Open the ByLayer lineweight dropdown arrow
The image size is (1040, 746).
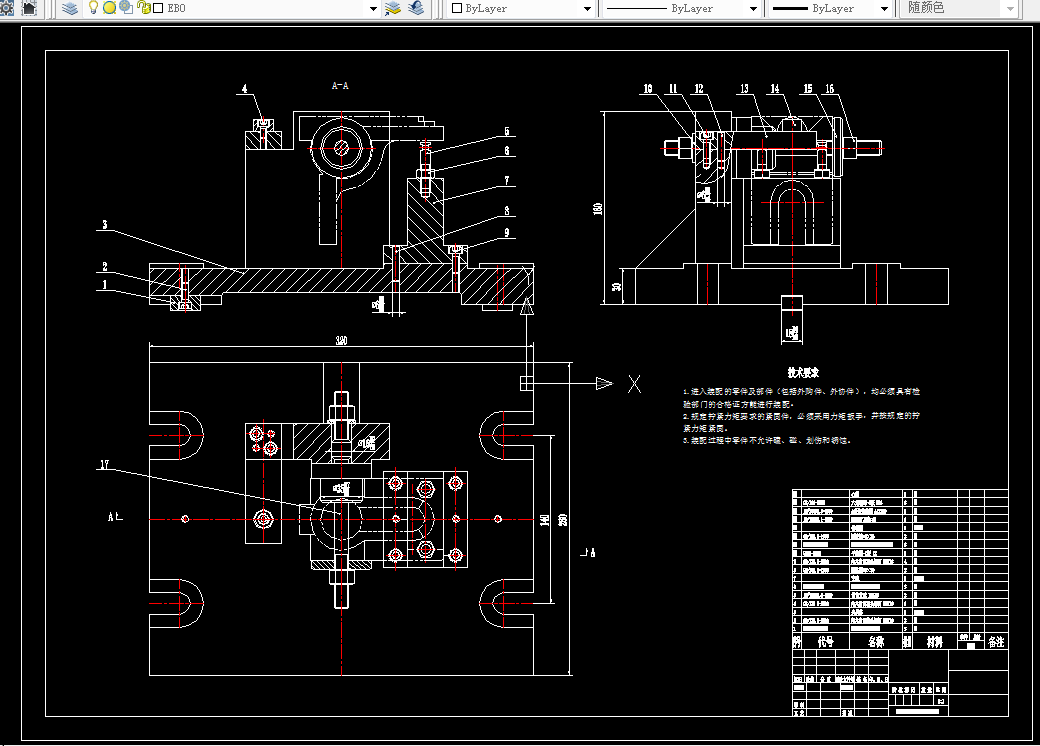coord(884,9)
